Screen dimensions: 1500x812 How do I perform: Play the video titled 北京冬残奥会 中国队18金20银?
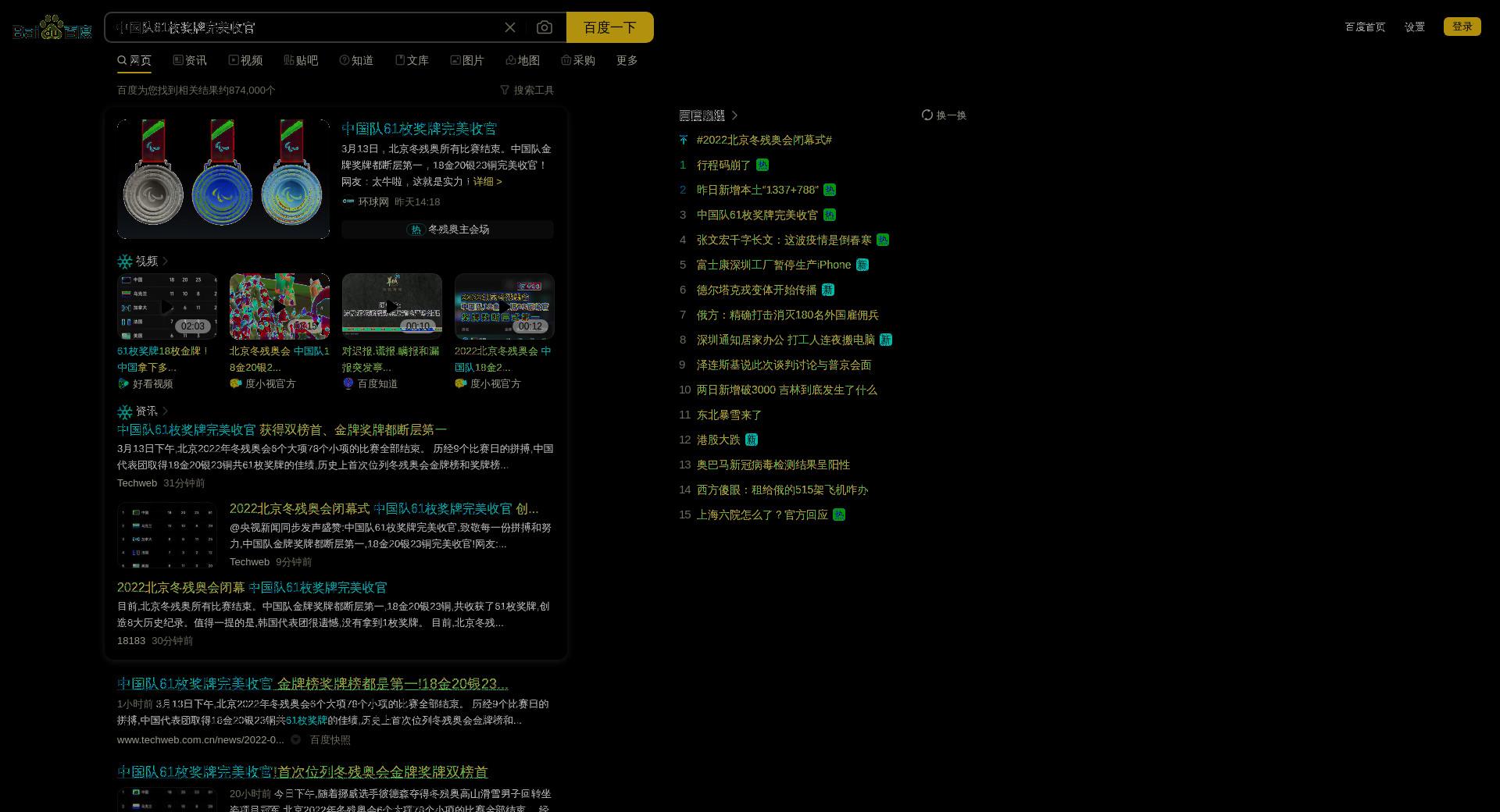(280, 306)
